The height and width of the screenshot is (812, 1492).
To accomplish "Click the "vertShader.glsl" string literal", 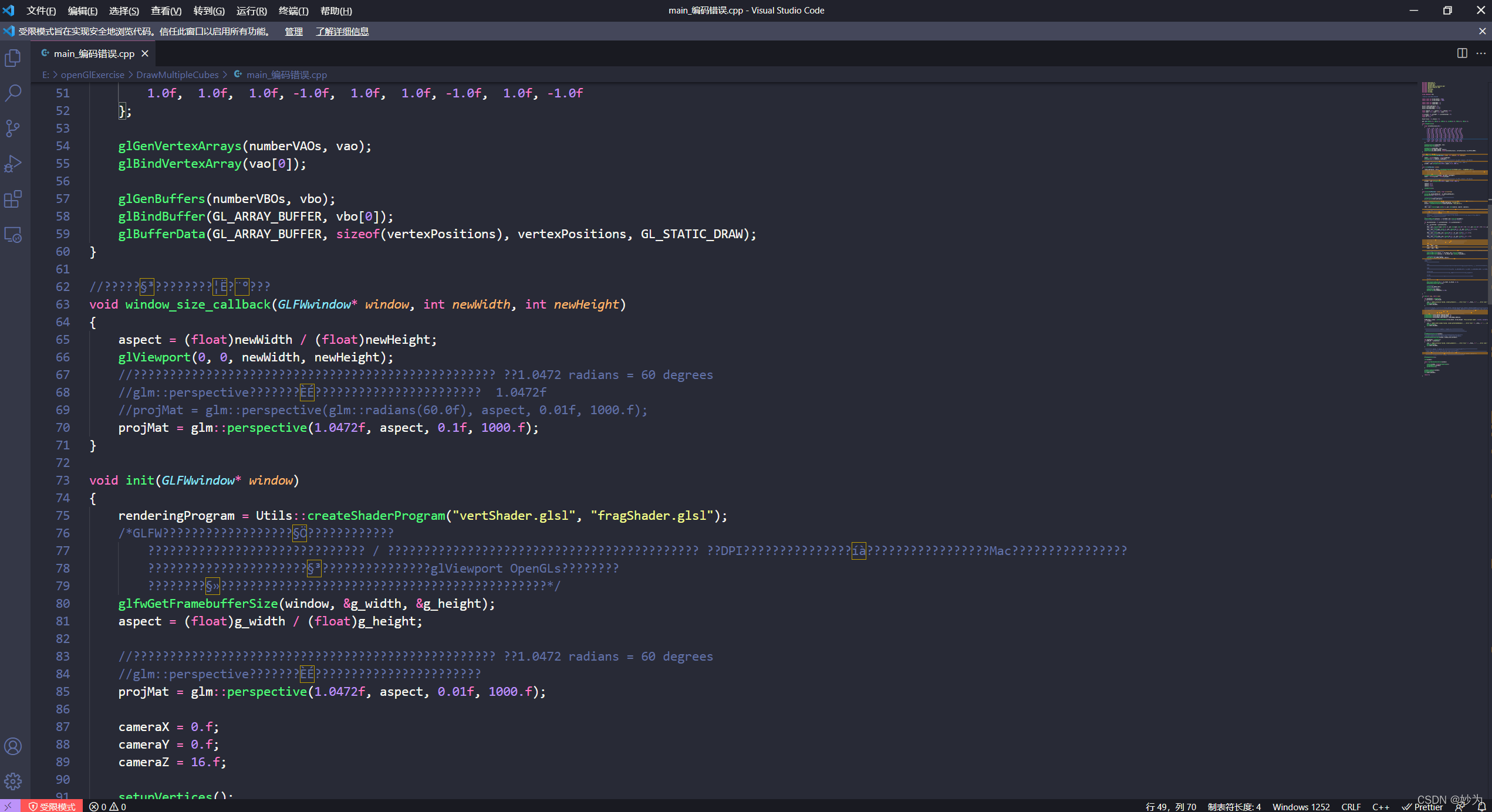I will tap(514, 515).
